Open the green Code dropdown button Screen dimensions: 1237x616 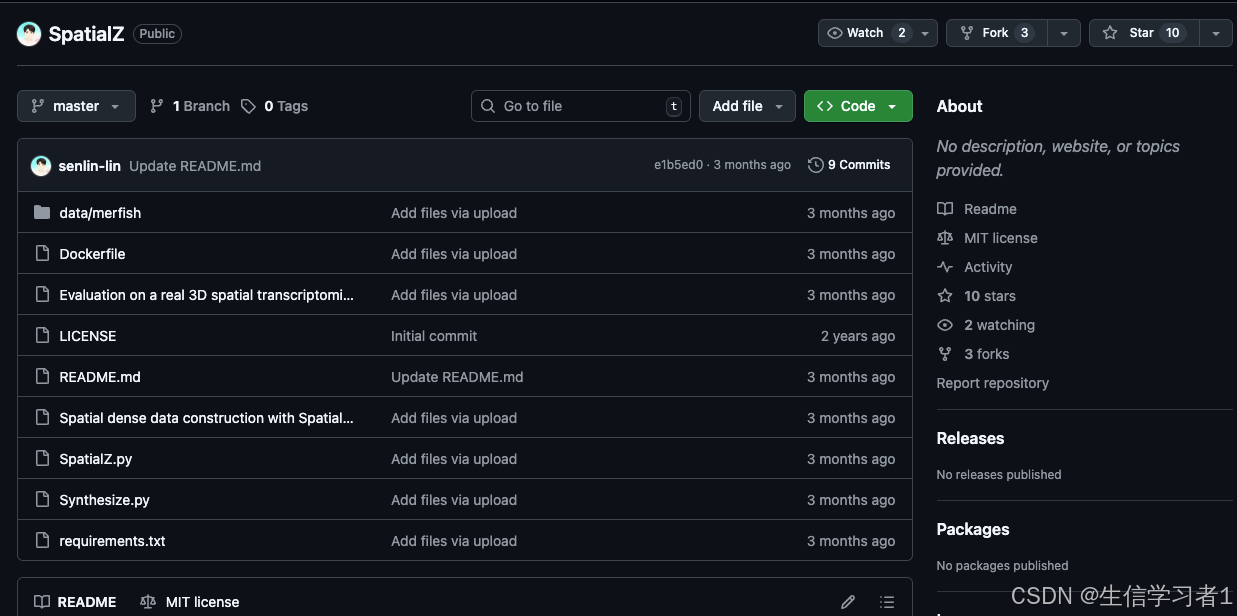click(858, 106)
